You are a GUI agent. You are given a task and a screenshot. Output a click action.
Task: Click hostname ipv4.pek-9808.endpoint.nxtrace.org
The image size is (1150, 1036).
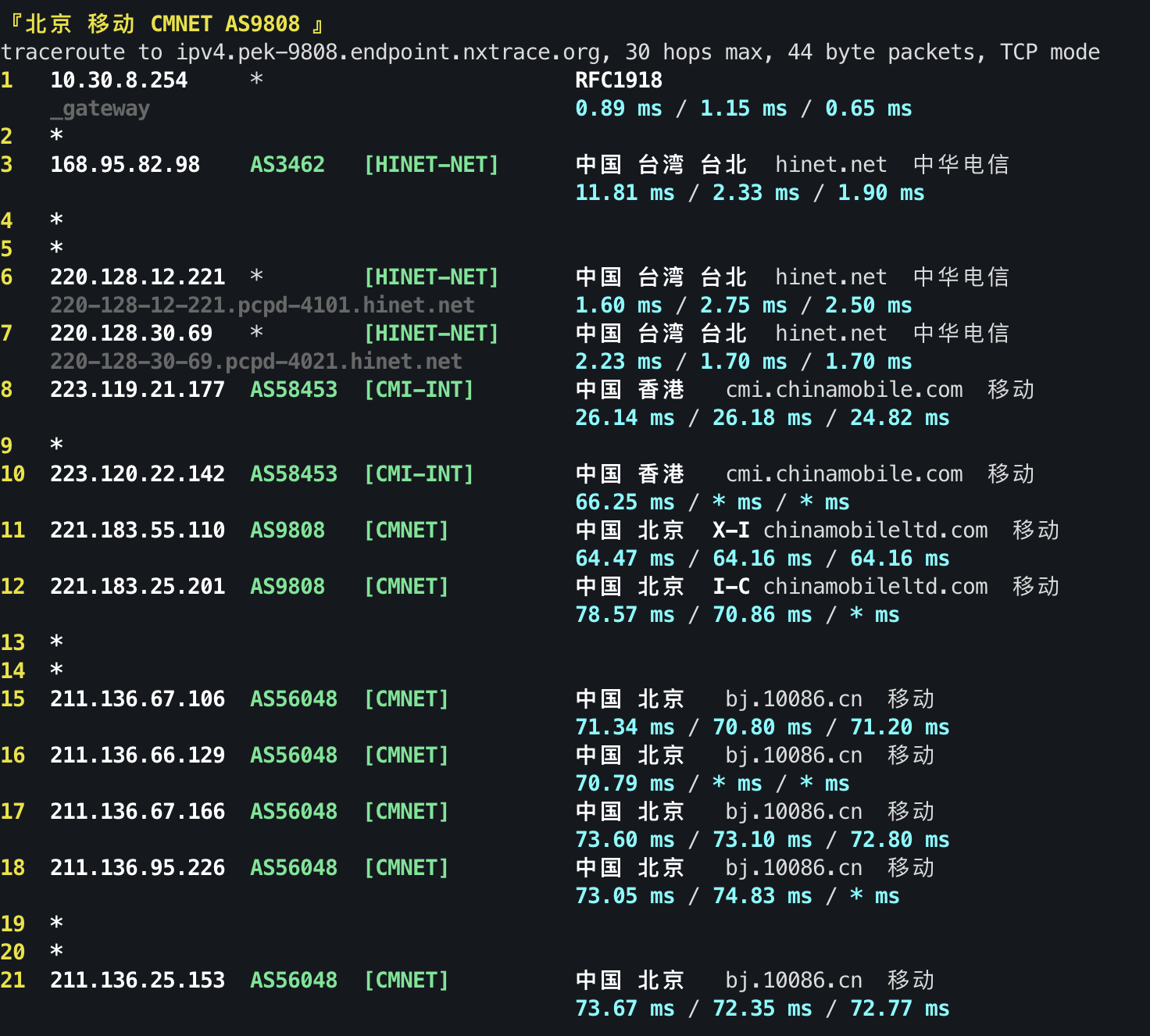pyautogui.click(x=387, y=52)
